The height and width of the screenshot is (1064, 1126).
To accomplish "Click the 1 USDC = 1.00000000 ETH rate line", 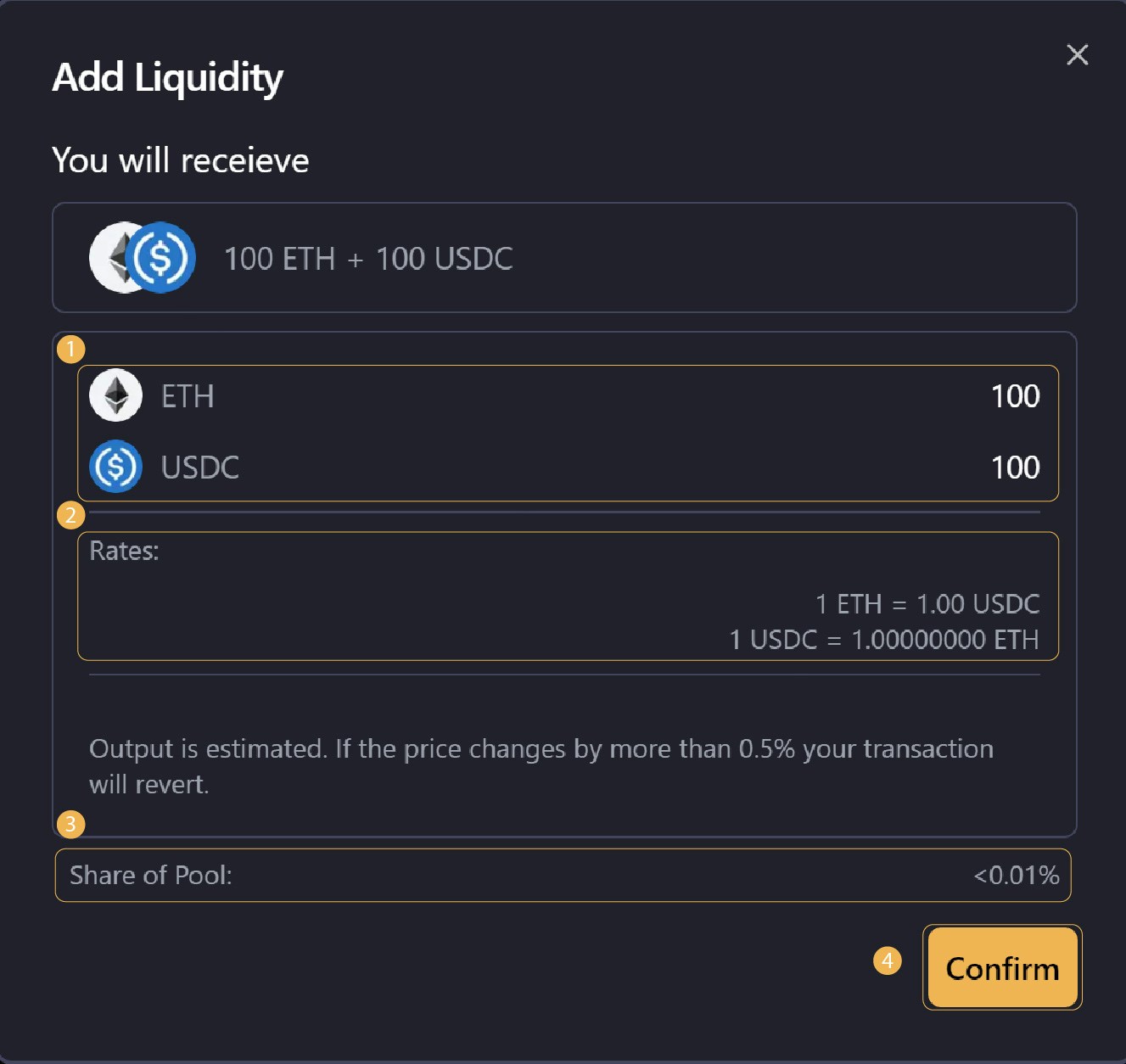I will click(x=884, y=641).
